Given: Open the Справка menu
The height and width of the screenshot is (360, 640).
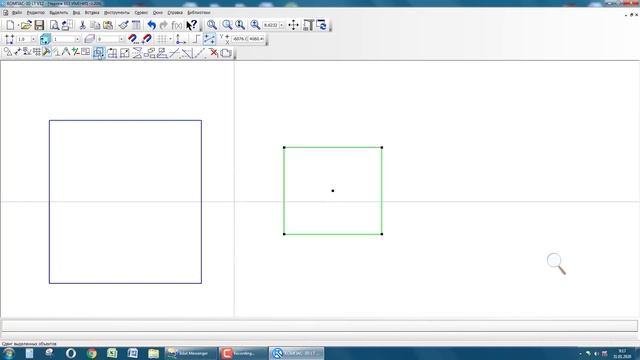Looking at the screenshot, I should (x=175, y=13).
